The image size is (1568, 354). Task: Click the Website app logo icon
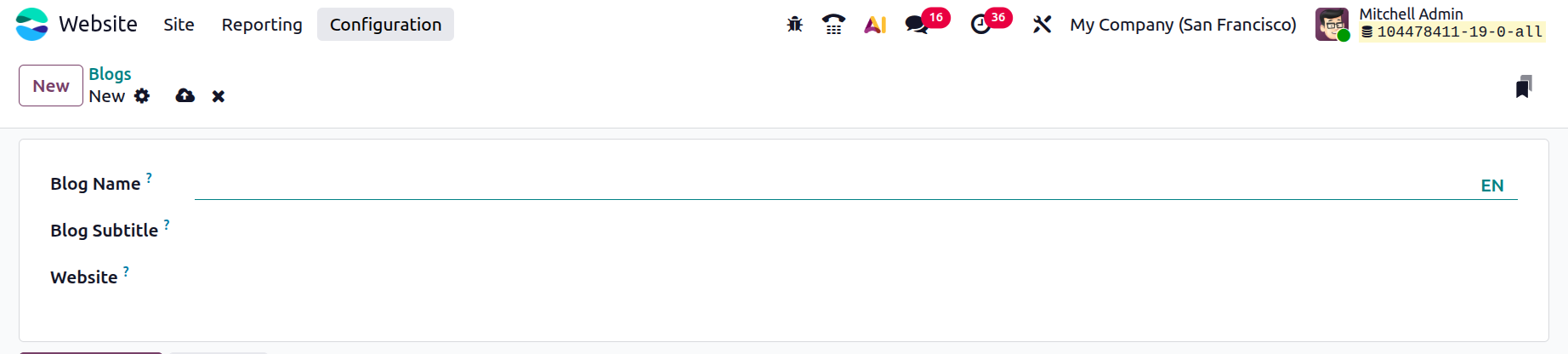point(32,24)
